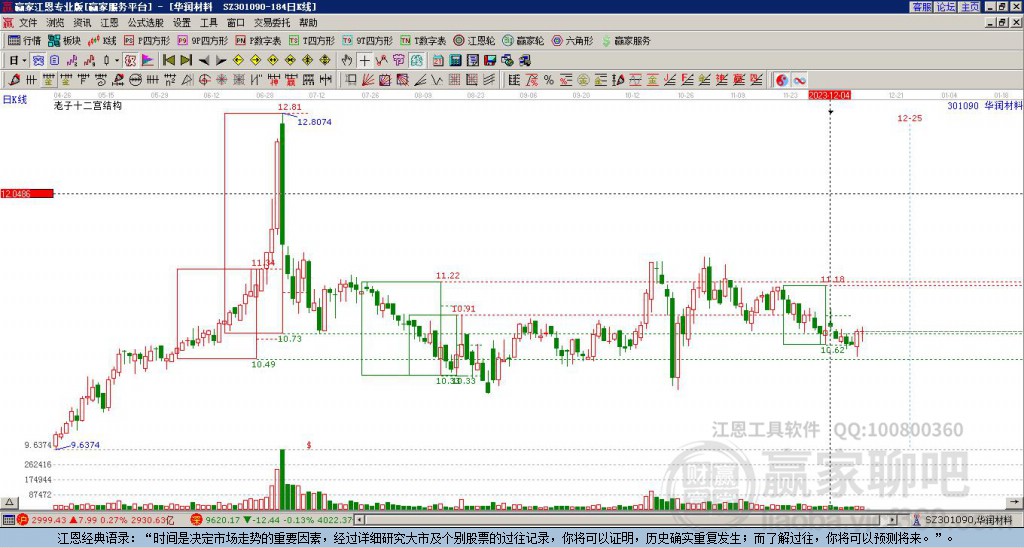Jump to first bar with skip-back icon
1024x548 pixels.
tap(168, 61)
